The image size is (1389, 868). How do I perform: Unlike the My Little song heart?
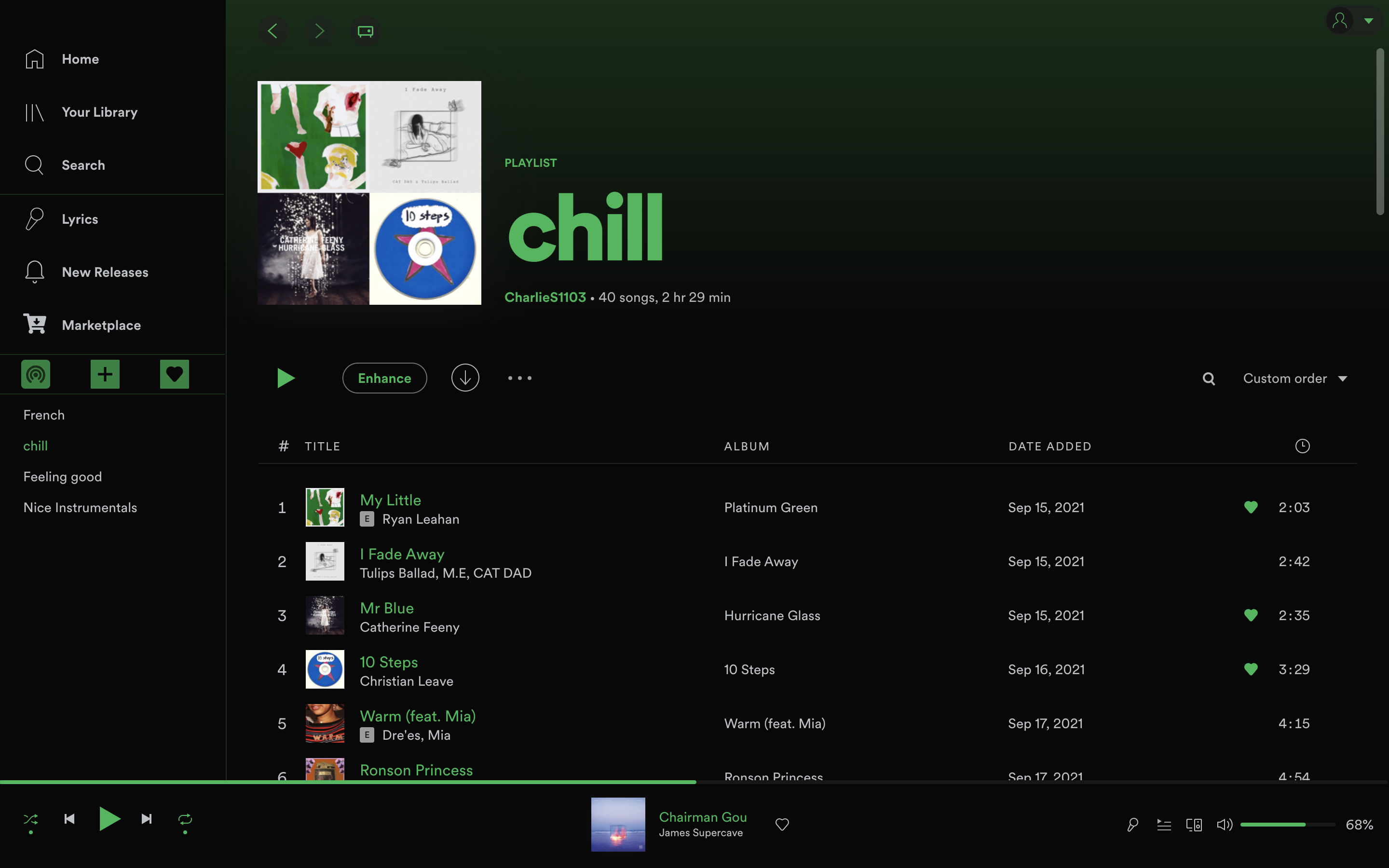(1251, 507)
